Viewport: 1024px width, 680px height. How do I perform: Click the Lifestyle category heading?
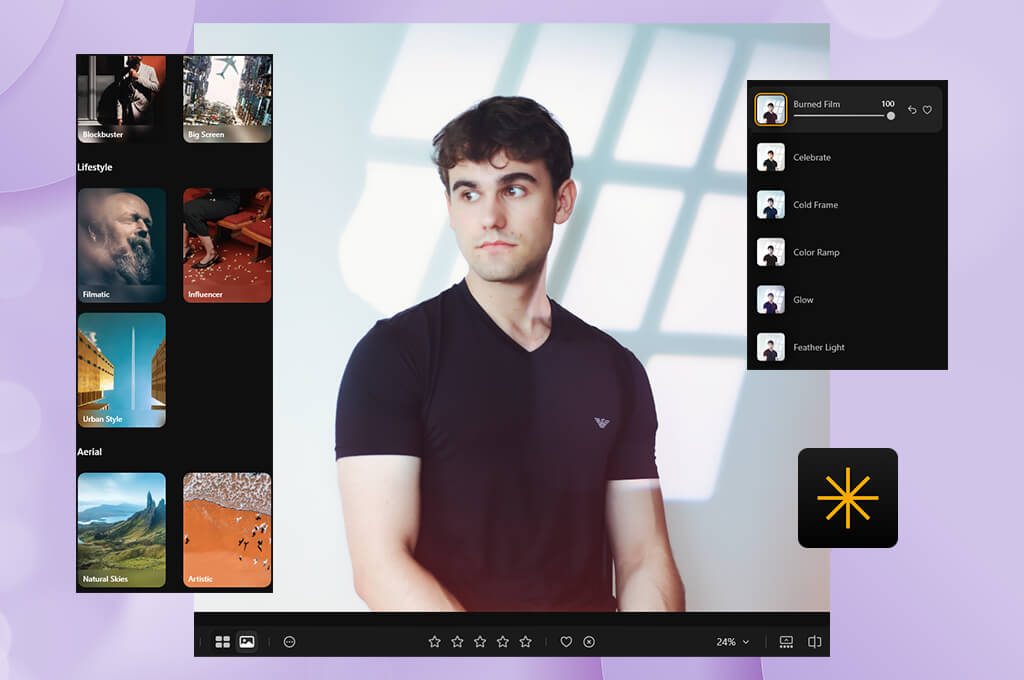[95, 167]
